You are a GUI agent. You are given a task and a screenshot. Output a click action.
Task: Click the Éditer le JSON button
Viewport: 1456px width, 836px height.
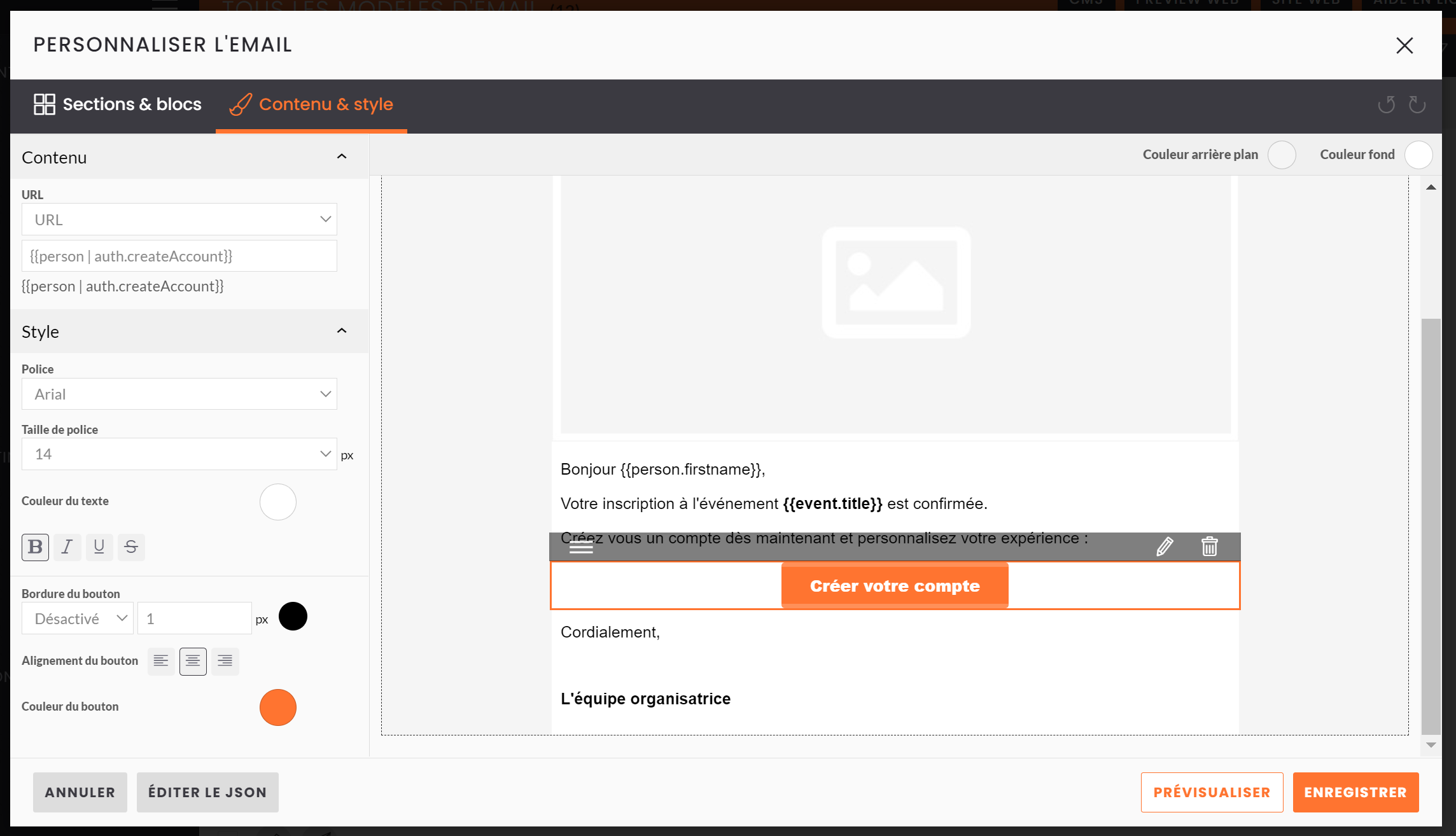point(207,792)
